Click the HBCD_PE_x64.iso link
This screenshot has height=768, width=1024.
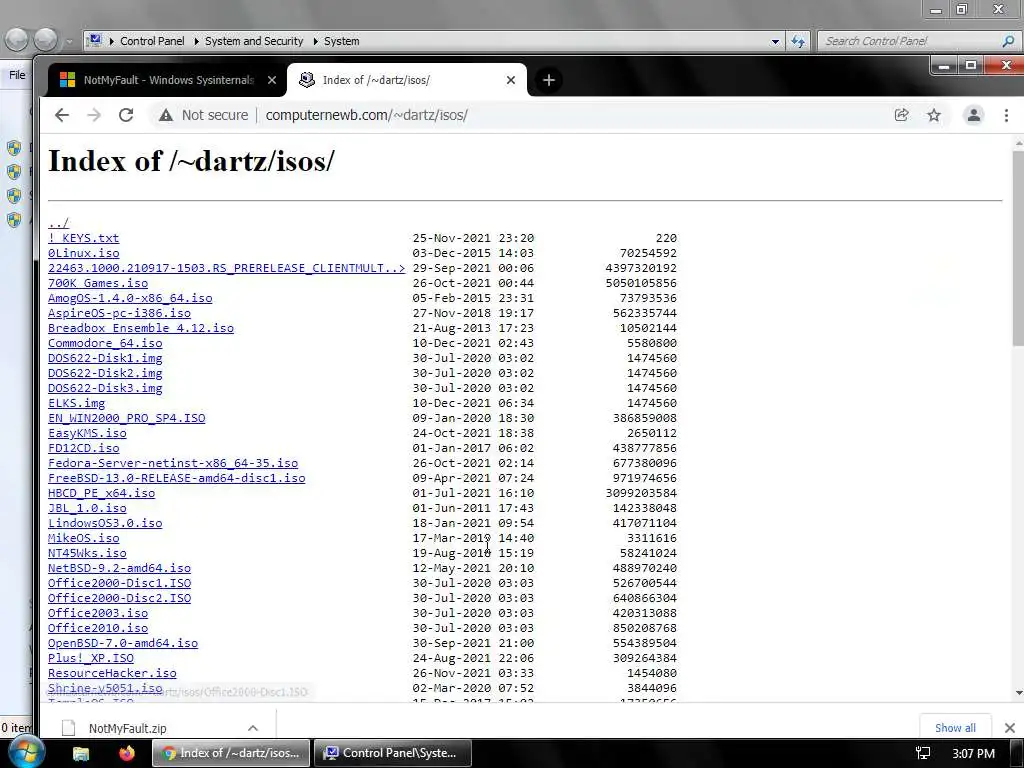pos(101,494)
